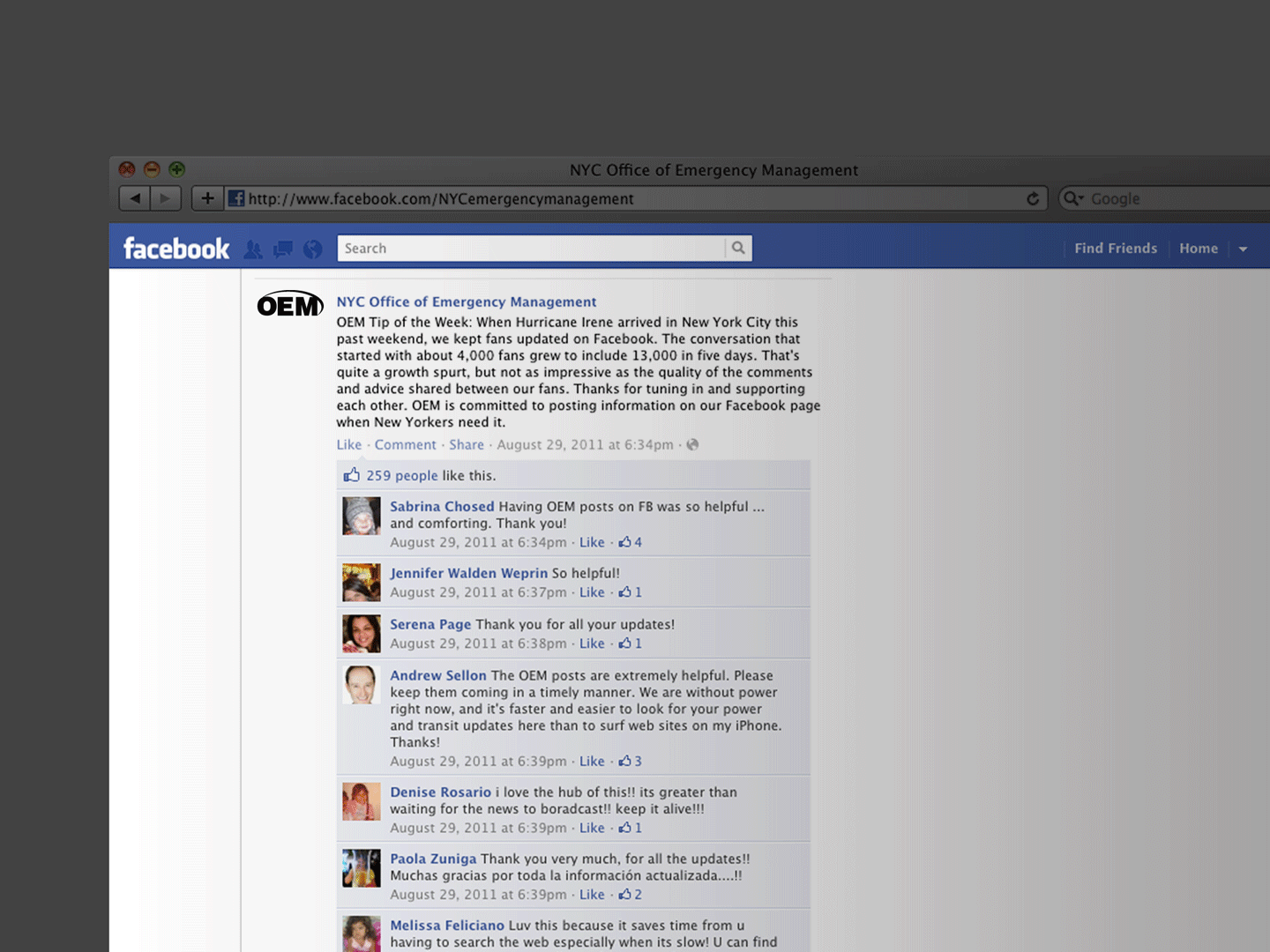Image resolution: width=1270 pixels, height=952 pixels.
Task: Open Denise Rosario's profile name
Action: 440,792
